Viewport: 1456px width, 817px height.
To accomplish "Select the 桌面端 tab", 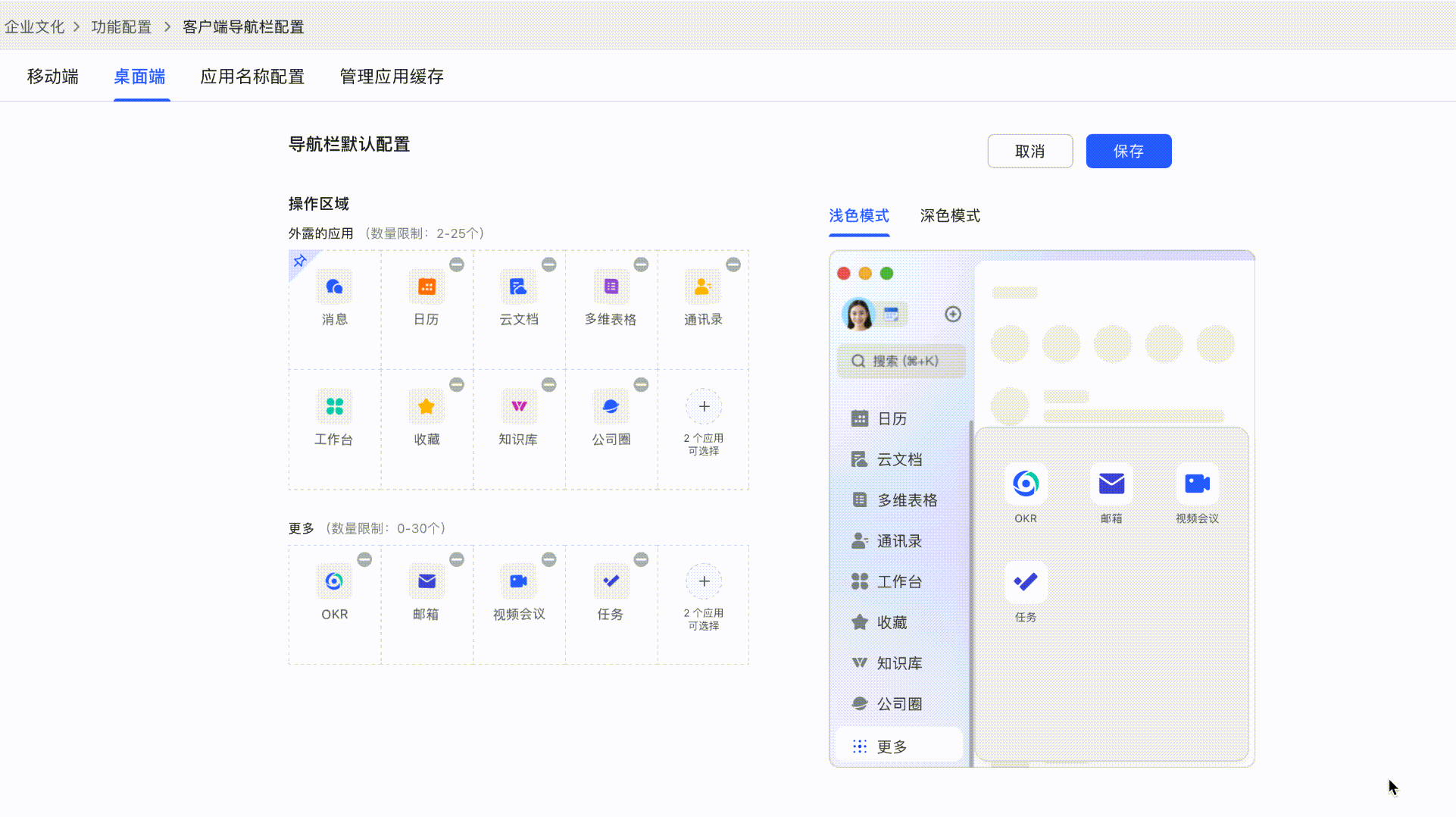I will pyautogui.click(x=140, y=77).
